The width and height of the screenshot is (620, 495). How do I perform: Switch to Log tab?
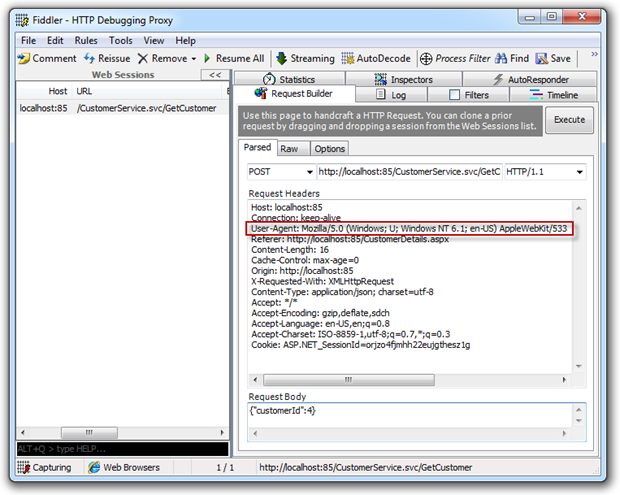click(x=391, y=95)
